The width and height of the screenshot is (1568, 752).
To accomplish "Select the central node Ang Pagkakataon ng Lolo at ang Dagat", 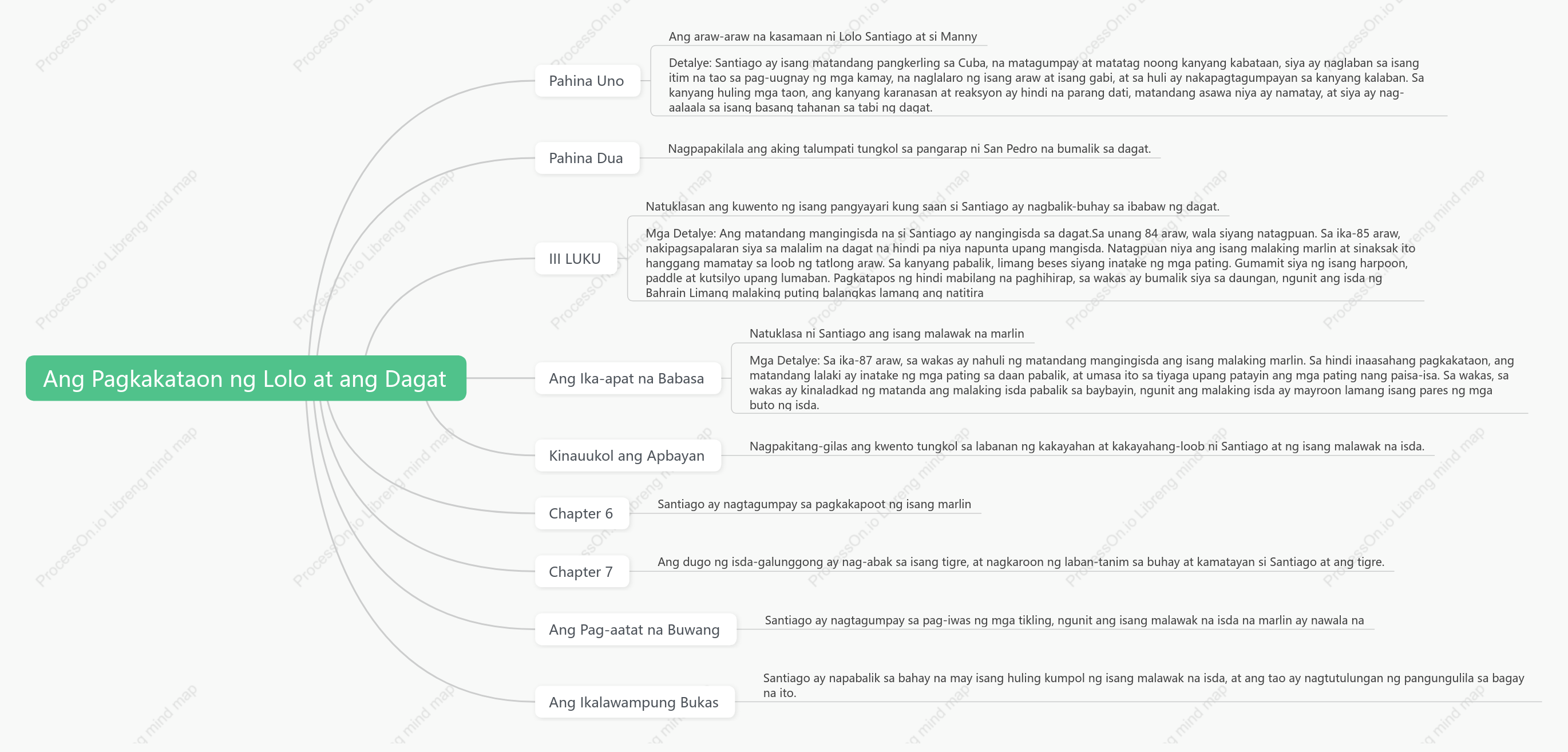I will pyautogui.click(x=246, y=378).
